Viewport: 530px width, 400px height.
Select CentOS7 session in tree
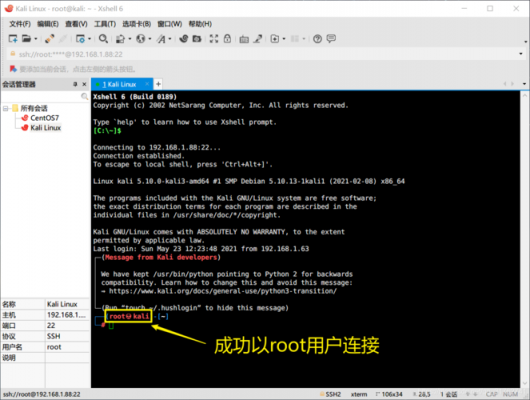click(x=44, y=118)
